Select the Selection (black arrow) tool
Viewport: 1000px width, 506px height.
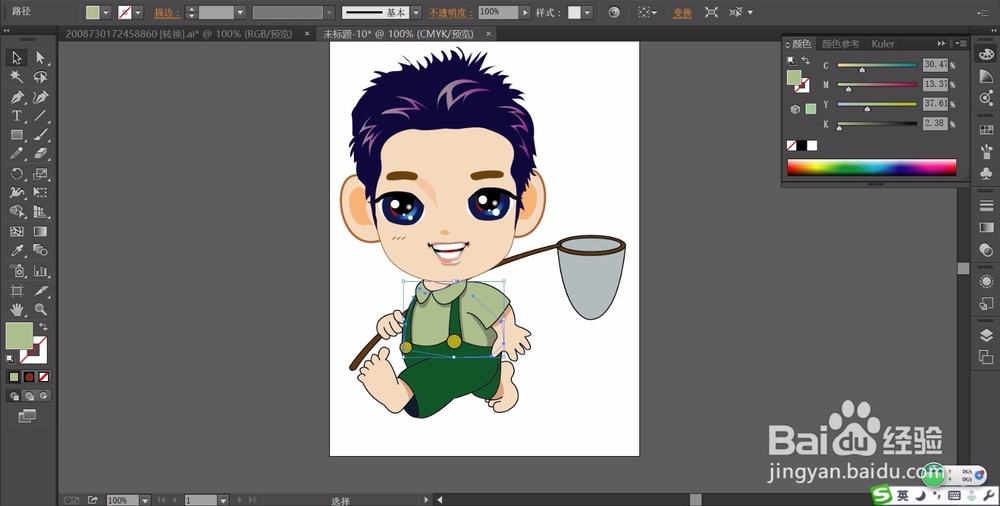[x=17, y=58]
